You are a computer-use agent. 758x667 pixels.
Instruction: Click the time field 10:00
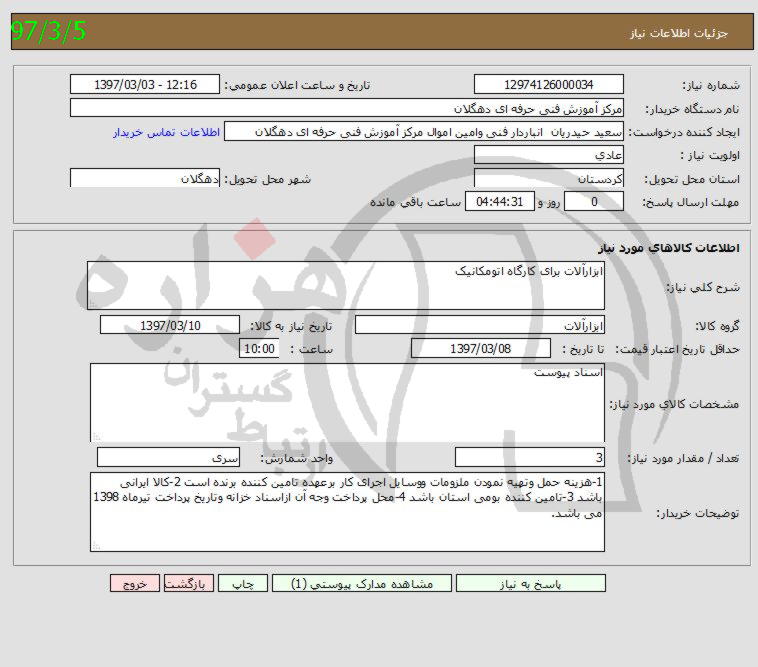(x=259, y=348)
